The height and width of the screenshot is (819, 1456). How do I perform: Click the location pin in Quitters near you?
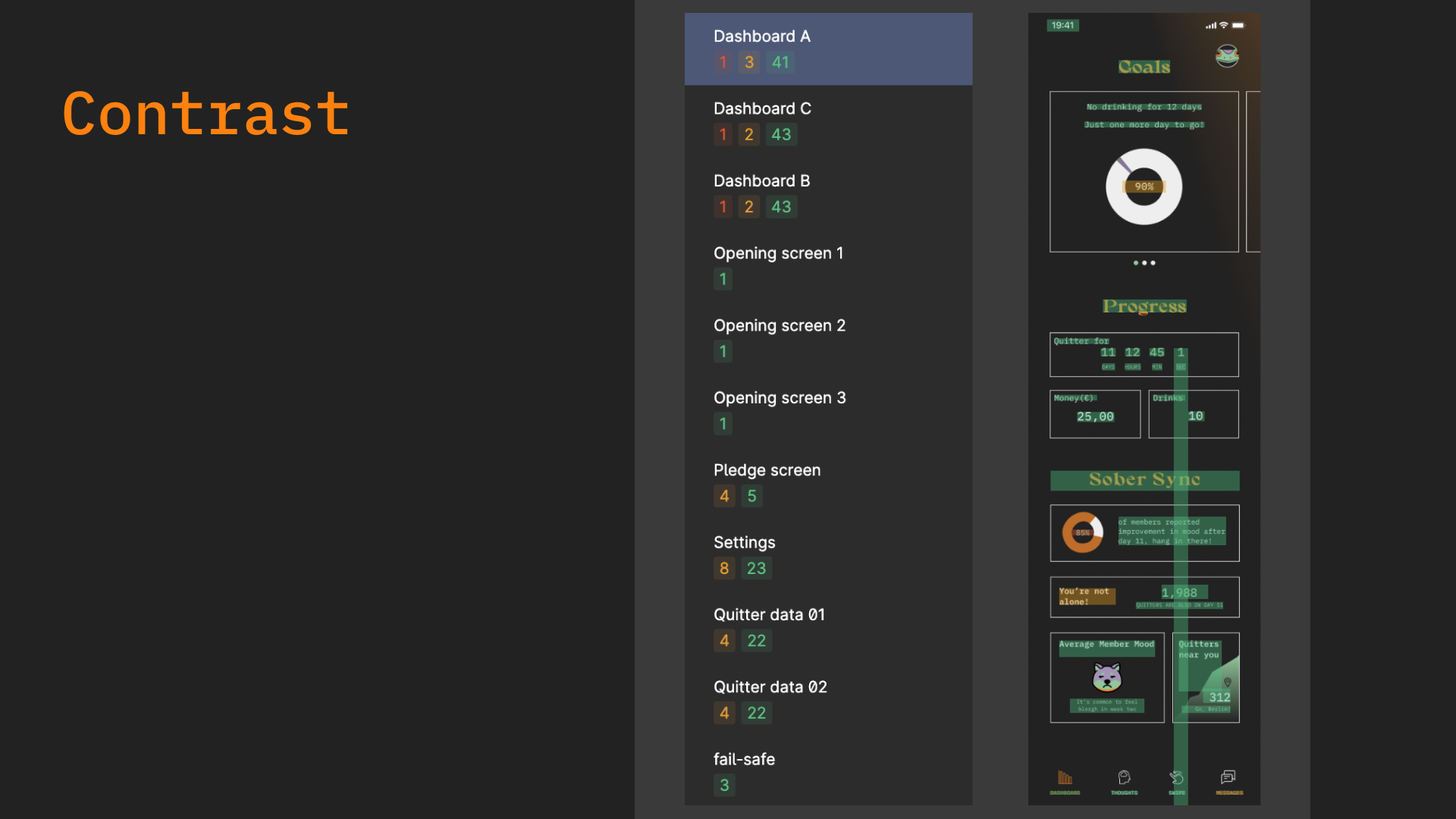(1227, 682)
